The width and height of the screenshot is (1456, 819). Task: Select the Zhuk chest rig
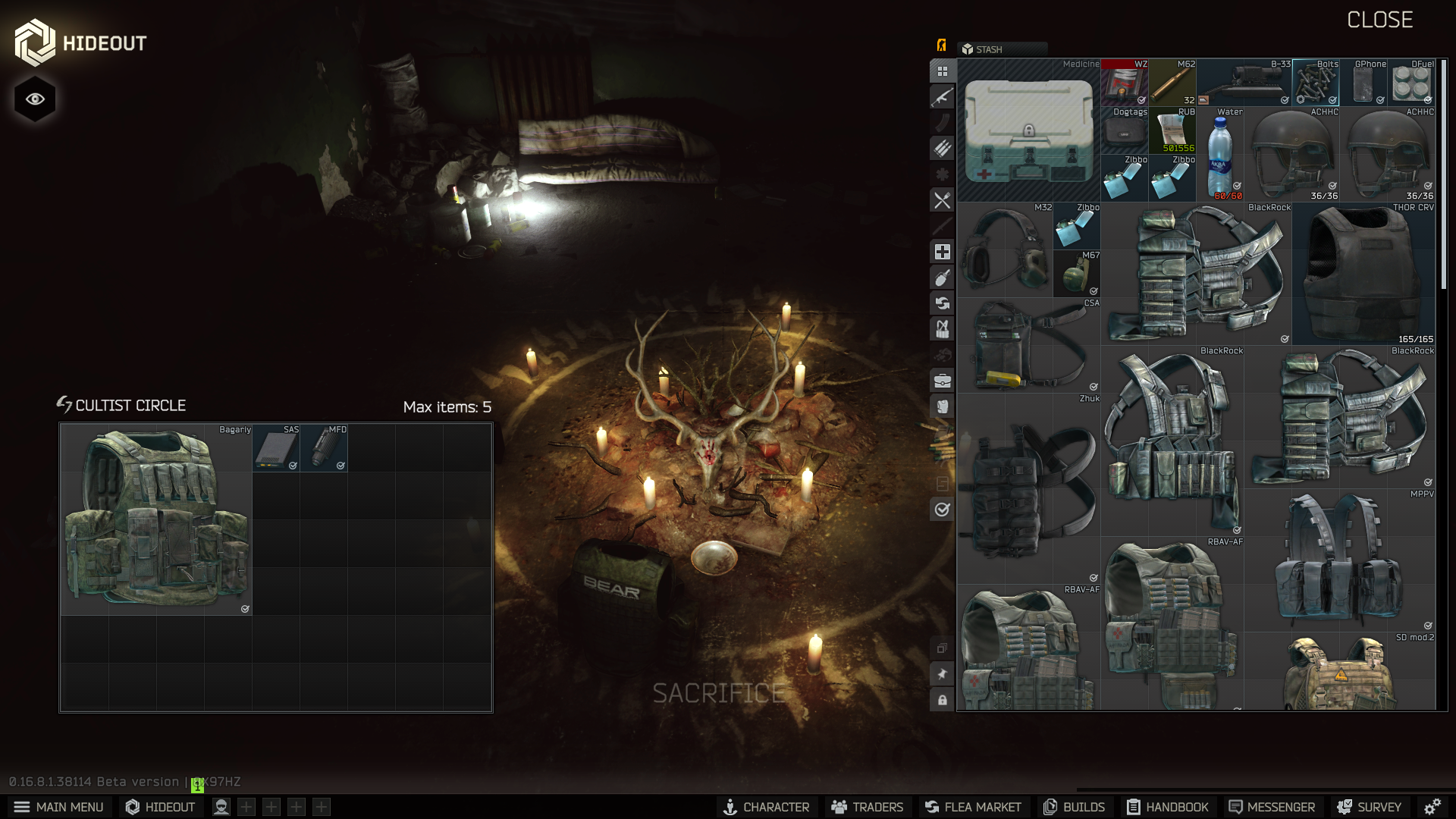tap(1029, 488)
